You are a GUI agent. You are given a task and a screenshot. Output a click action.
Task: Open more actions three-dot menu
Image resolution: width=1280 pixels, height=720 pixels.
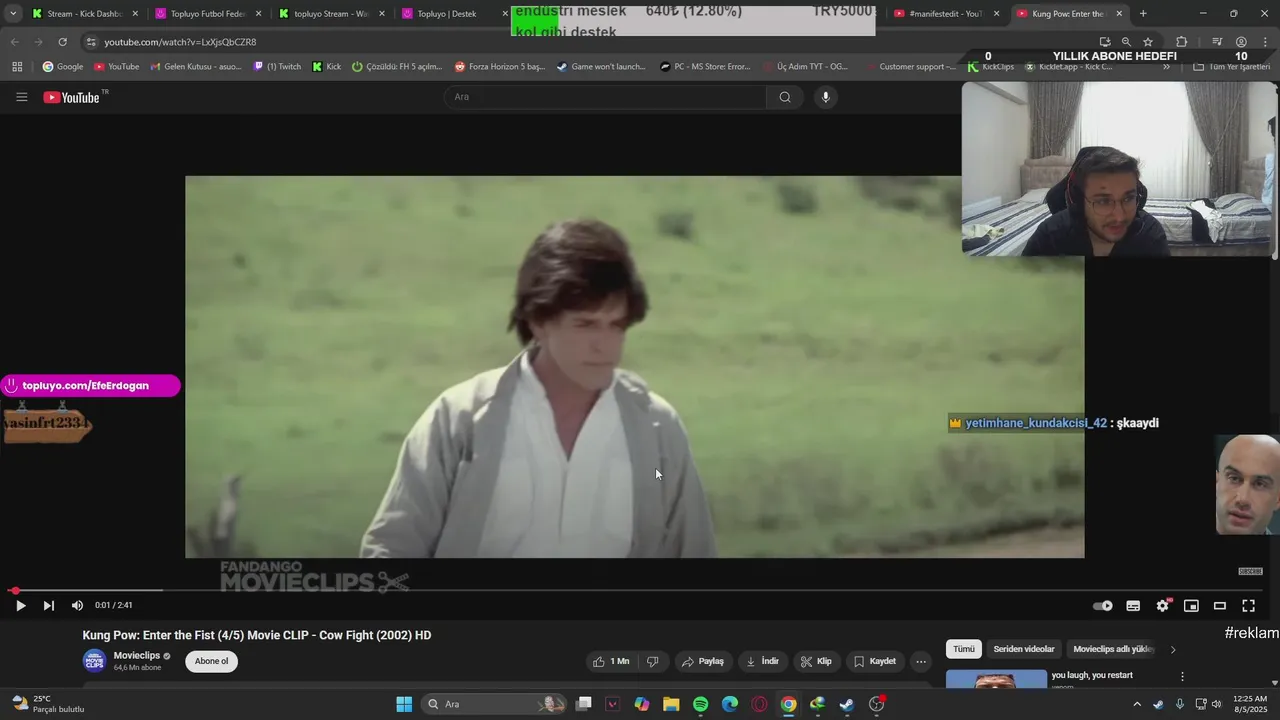tap(921, 661)
